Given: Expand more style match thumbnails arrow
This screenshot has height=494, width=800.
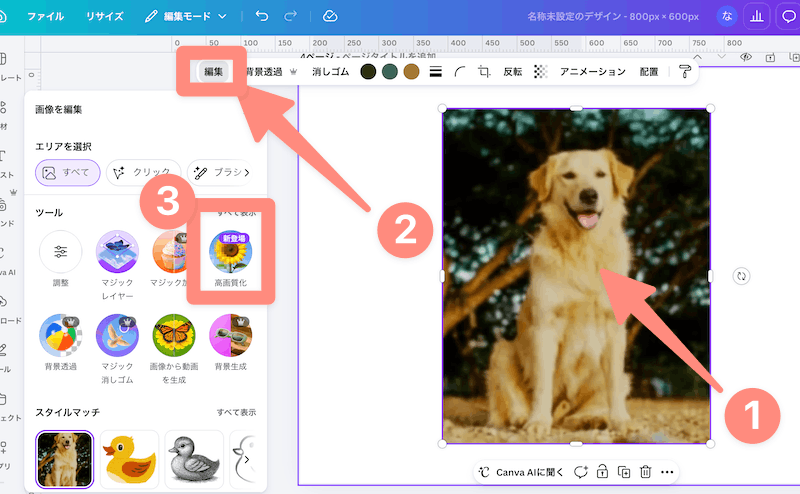Looking at the screenshot, I should point(247,459).
